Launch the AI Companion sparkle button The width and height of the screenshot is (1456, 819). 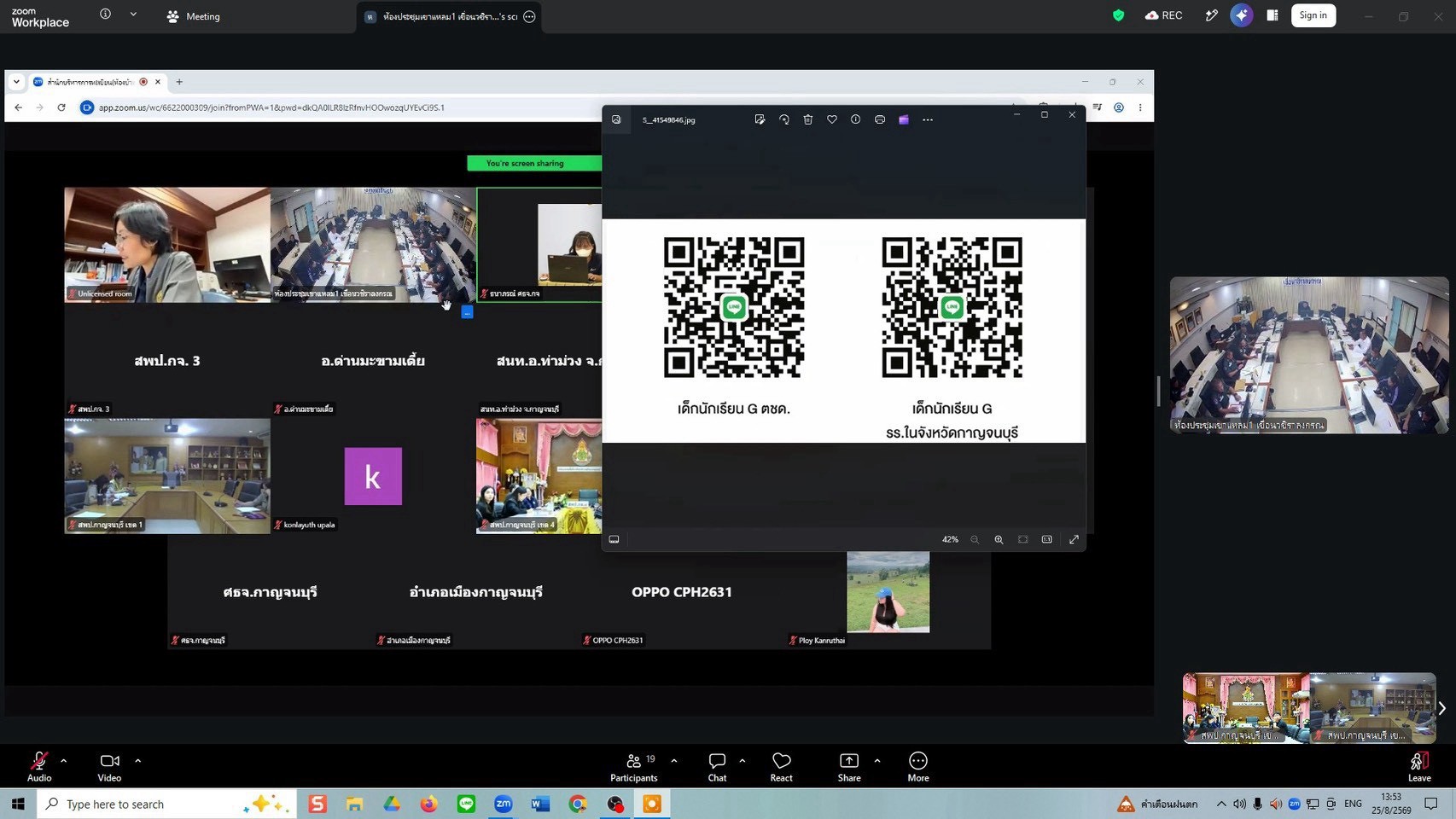pos(1241,15)
